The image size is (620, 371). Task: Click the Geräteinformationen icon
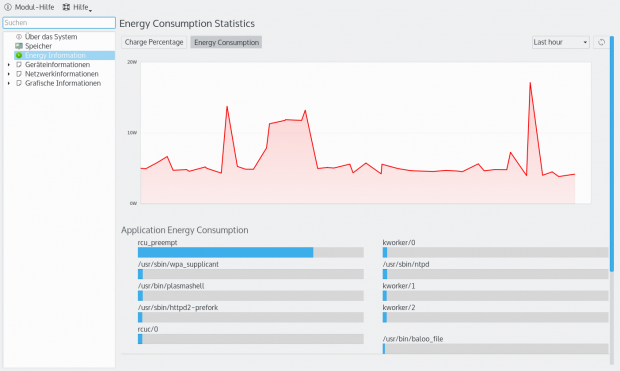(x=19, y=64)
